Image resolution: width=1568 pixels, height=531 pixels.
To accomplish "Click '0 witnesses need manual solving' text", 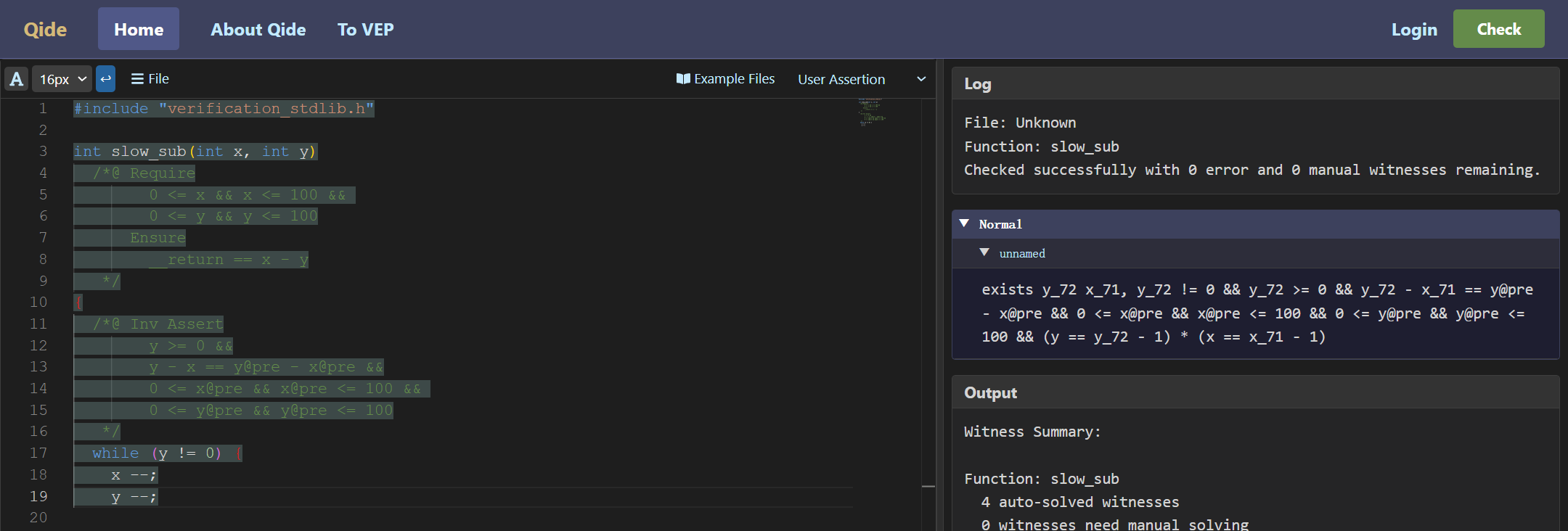I will (1114, 524).
